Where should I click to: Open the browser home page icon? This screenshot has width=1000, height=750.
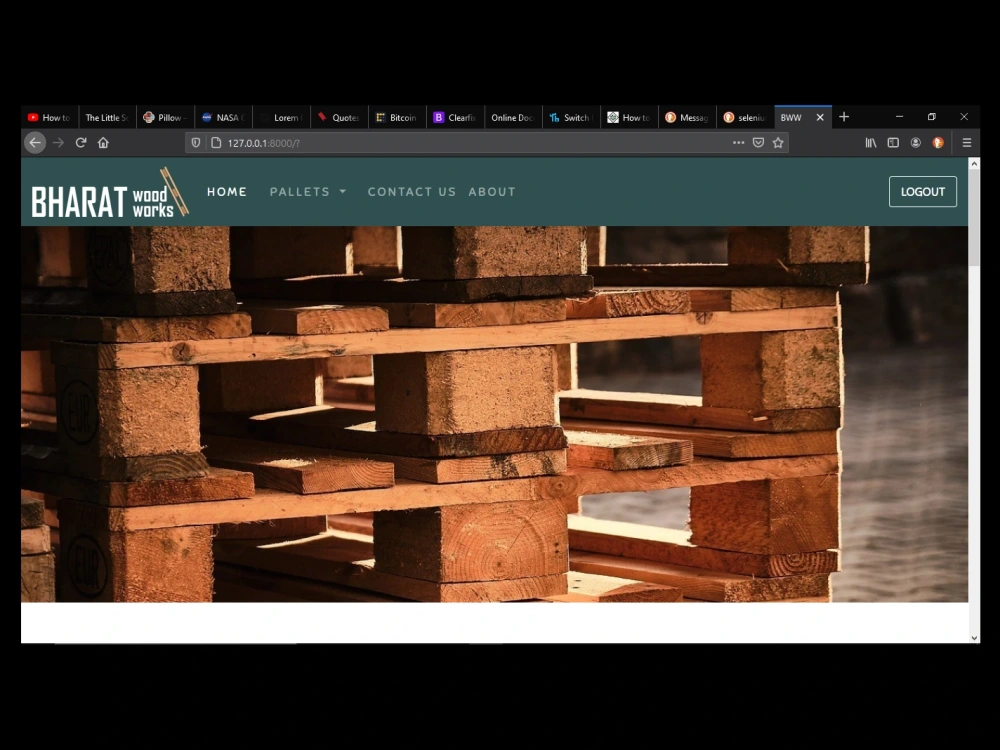pos(103,143)
